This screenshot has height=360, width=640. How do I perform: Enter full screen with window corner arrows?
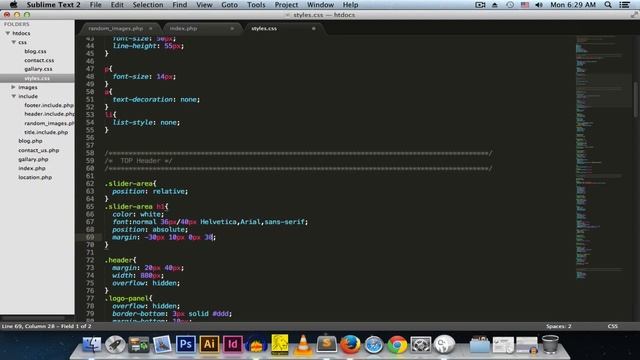point(633,15)
